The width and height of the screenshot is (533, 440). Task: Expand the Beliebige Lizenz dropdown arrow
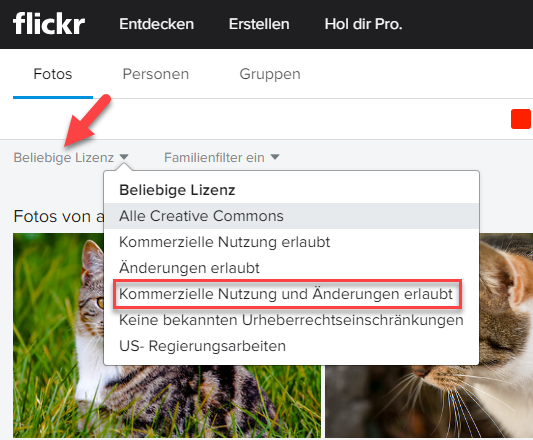click(124, 157)
